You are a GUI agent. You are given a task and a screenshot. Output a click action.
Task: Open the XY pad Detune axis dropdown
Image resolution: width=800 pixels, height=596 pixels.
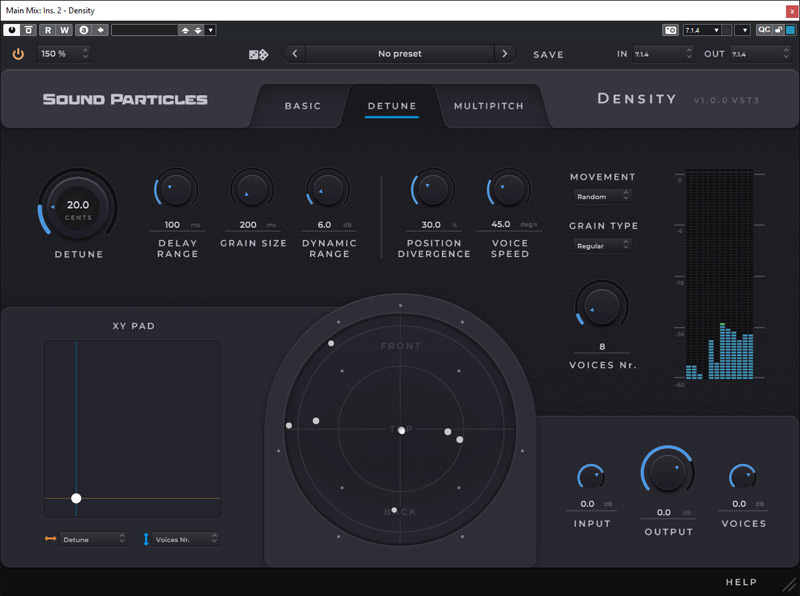[94, 539]
